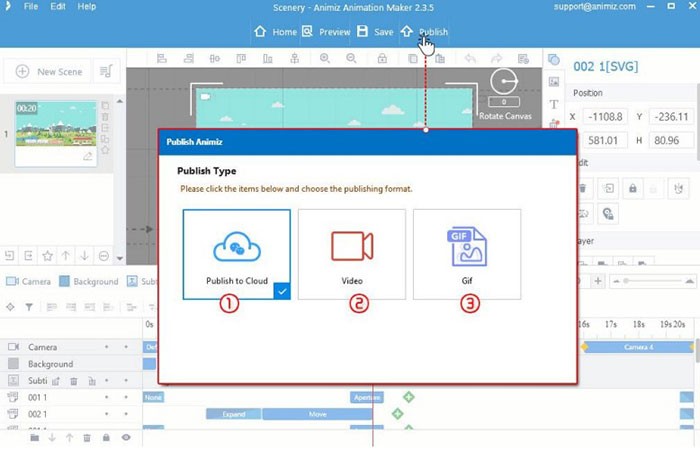This screenshot has width=700, height=452.
Task: Go to Home in top toolbar
Action: click(275, 32)
